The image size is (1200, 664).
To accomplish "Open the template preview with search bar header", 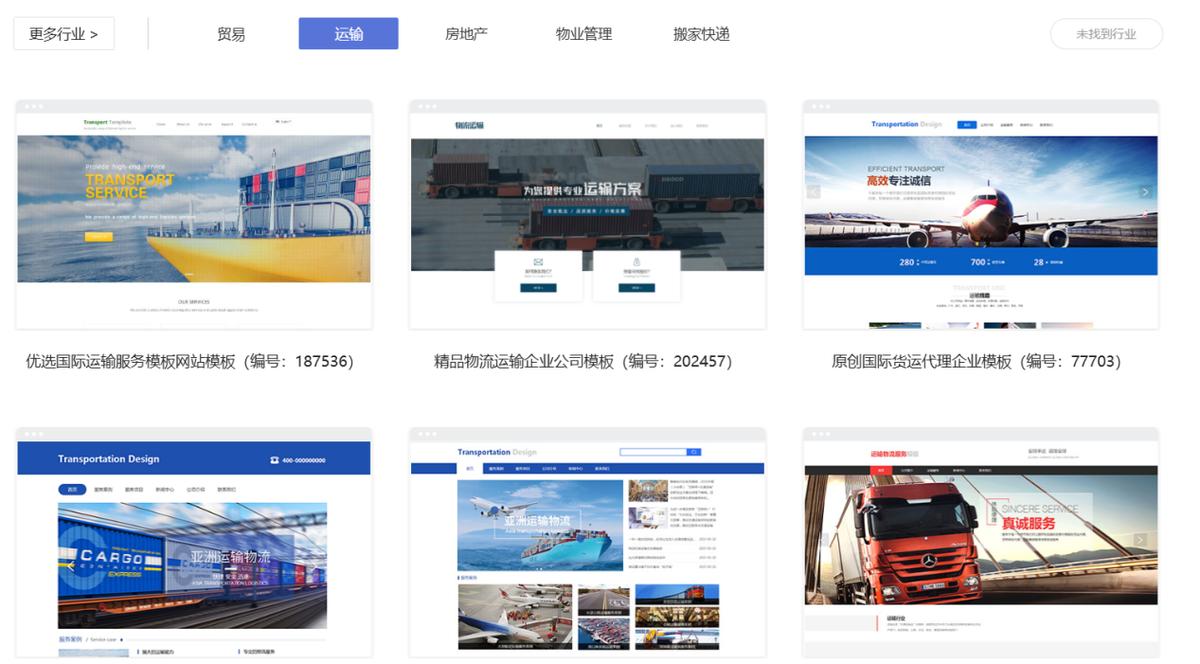I will tap(587, 545).
